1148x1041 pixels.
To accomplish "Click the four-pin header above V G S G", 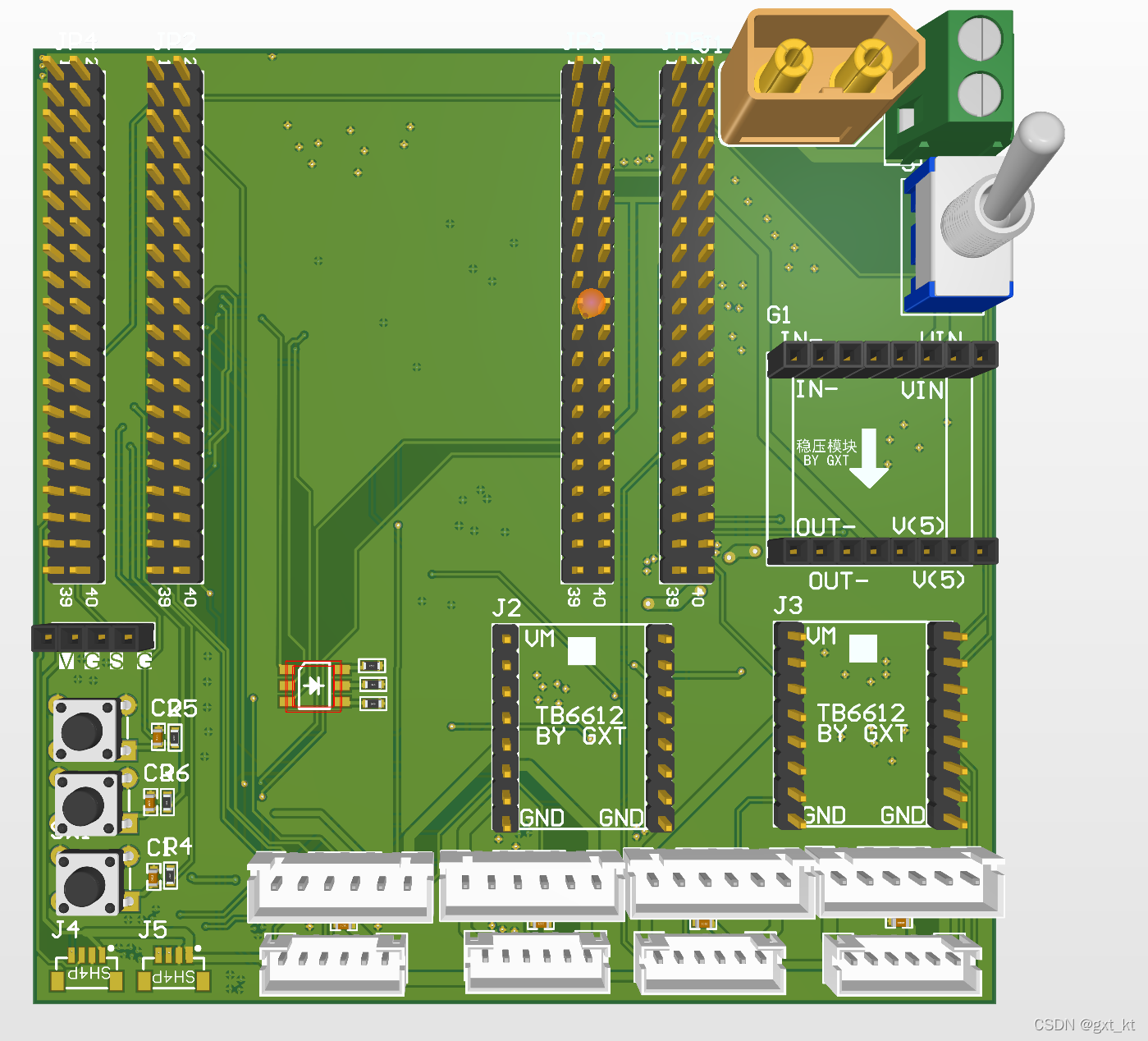I will click(x=93, y=637).
